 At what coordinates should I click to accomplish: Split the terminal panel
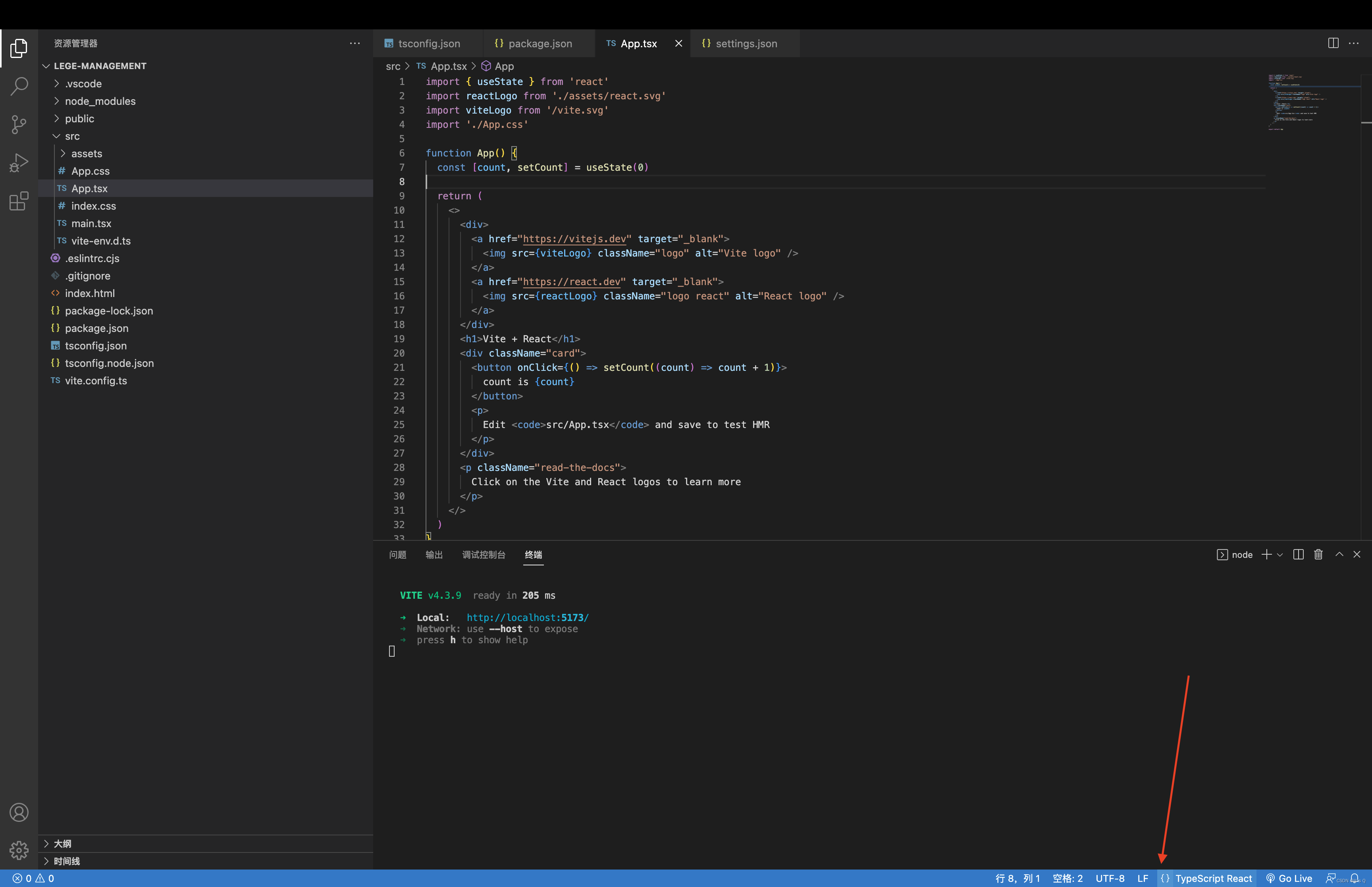[1298, 554]
